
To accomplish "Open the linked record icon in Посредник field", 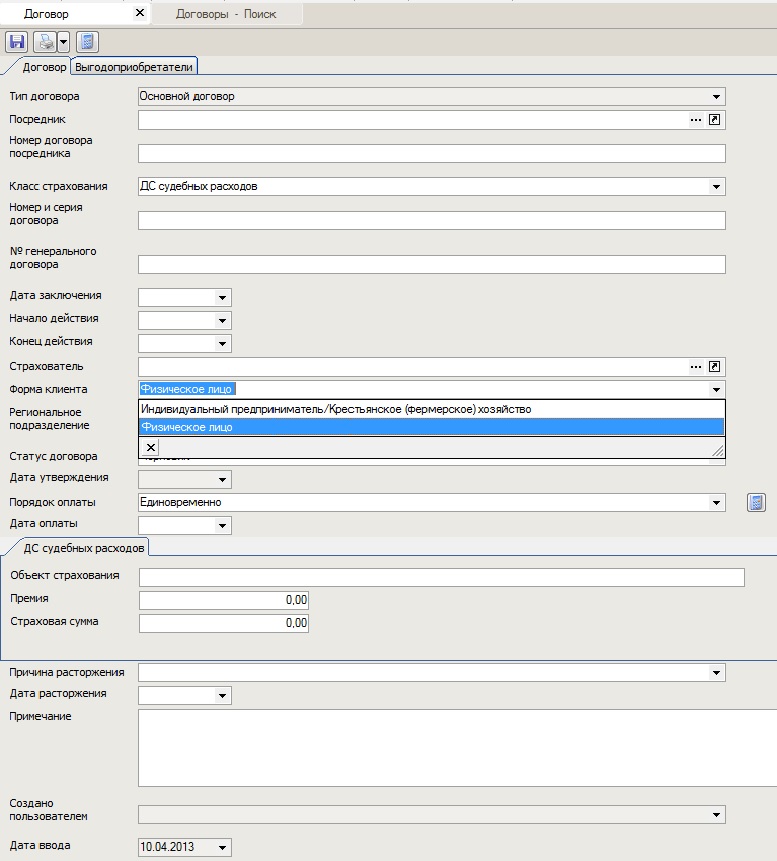I will coord(715,120).
